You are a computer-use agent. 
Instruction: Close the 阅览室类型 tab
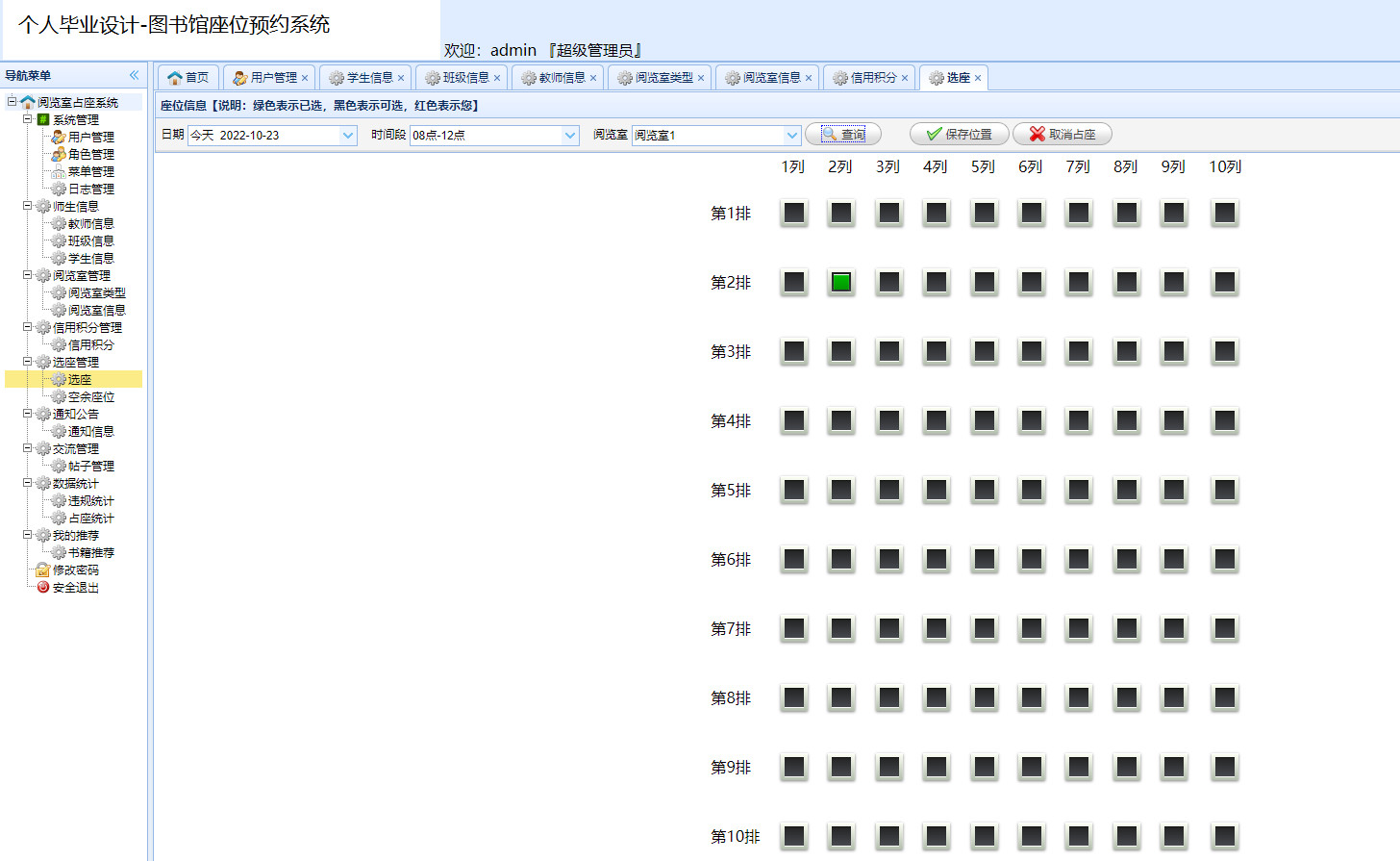[701, 78]
